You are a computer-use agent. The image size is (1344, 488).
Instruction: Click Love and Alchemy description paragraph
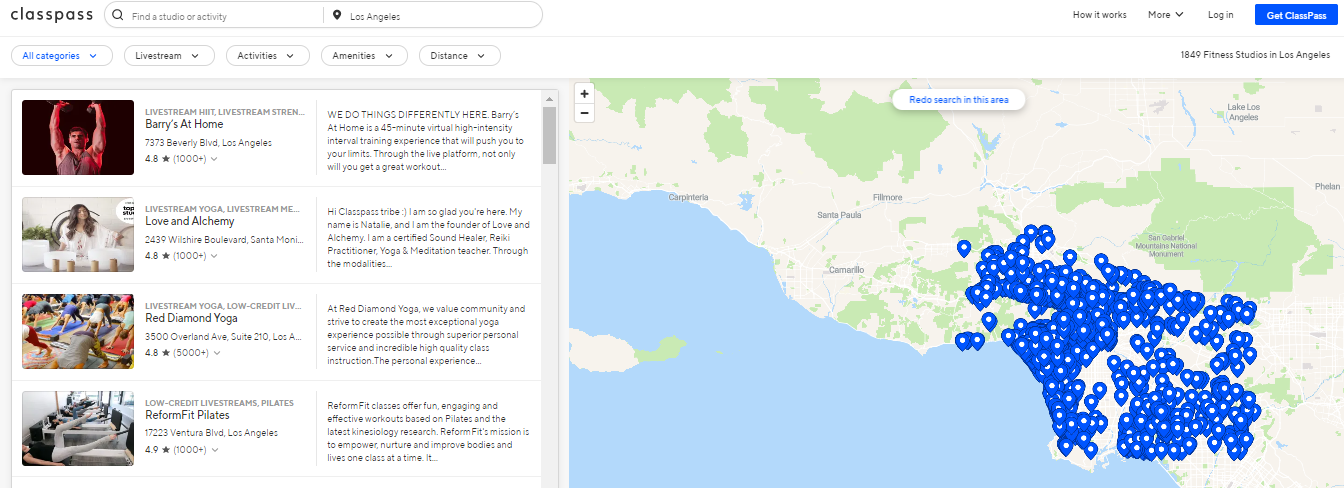[428, 238]
